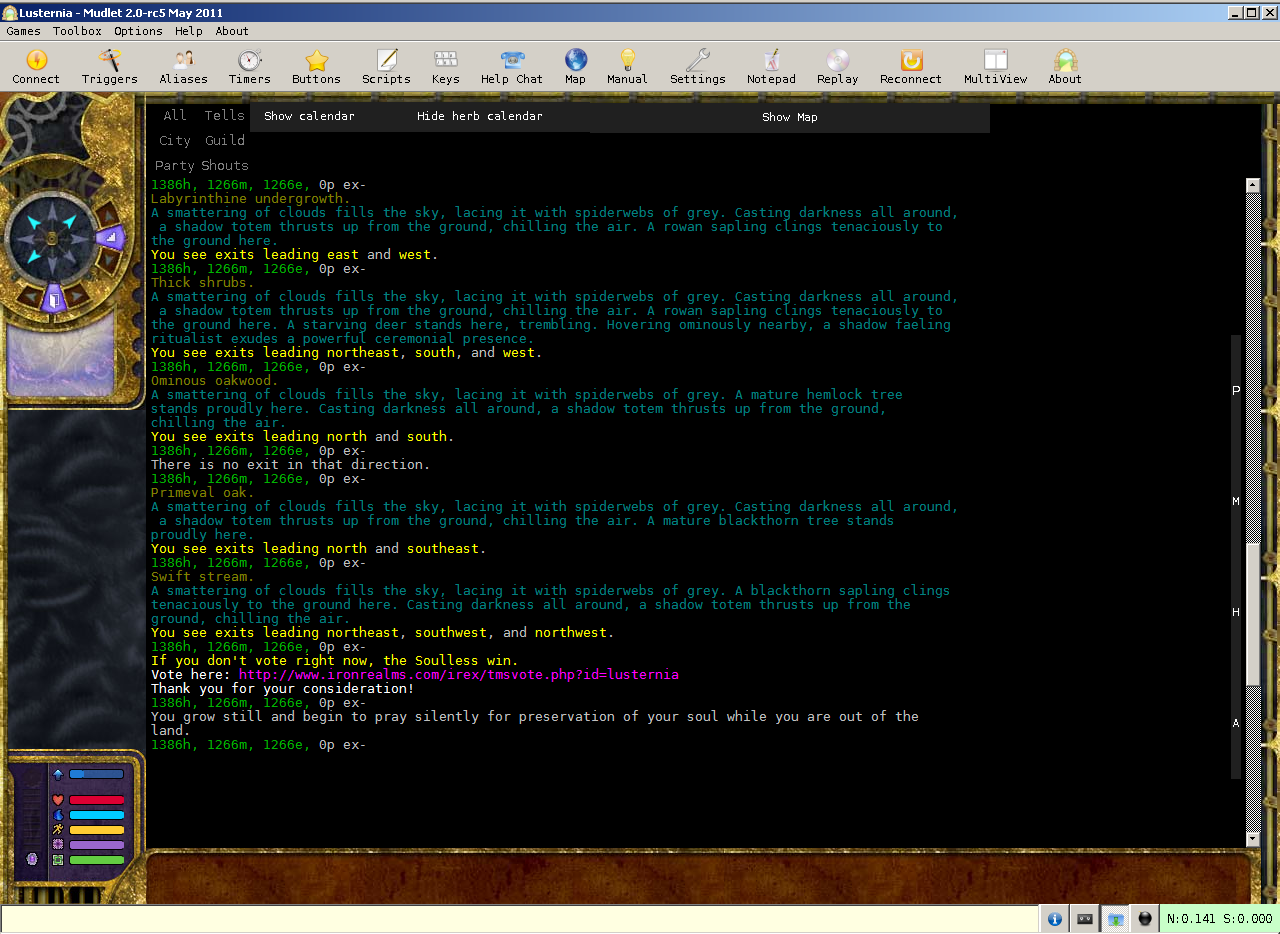The width and height of the screenshot is (1280, 934).
Task: Switch to the Tells chat tab
Action: point(224,115)
